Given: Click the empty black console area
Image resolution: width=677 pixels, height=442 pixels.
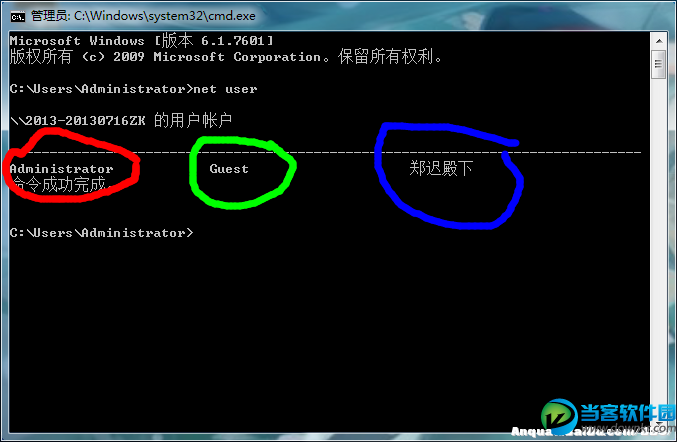Looking at the screenshot, I should (328, 328).
